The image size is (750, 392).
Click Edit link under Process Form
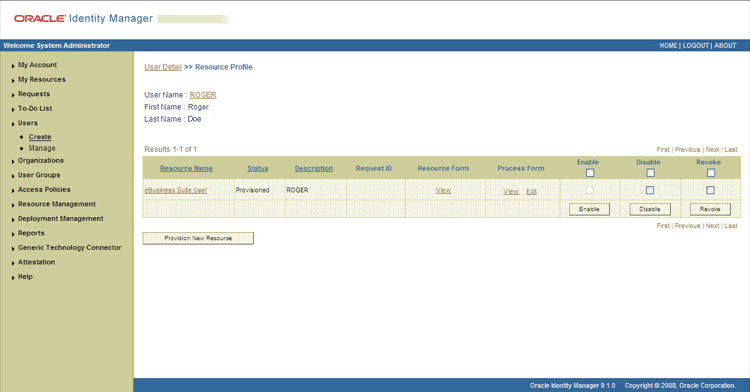pos(531,191)
